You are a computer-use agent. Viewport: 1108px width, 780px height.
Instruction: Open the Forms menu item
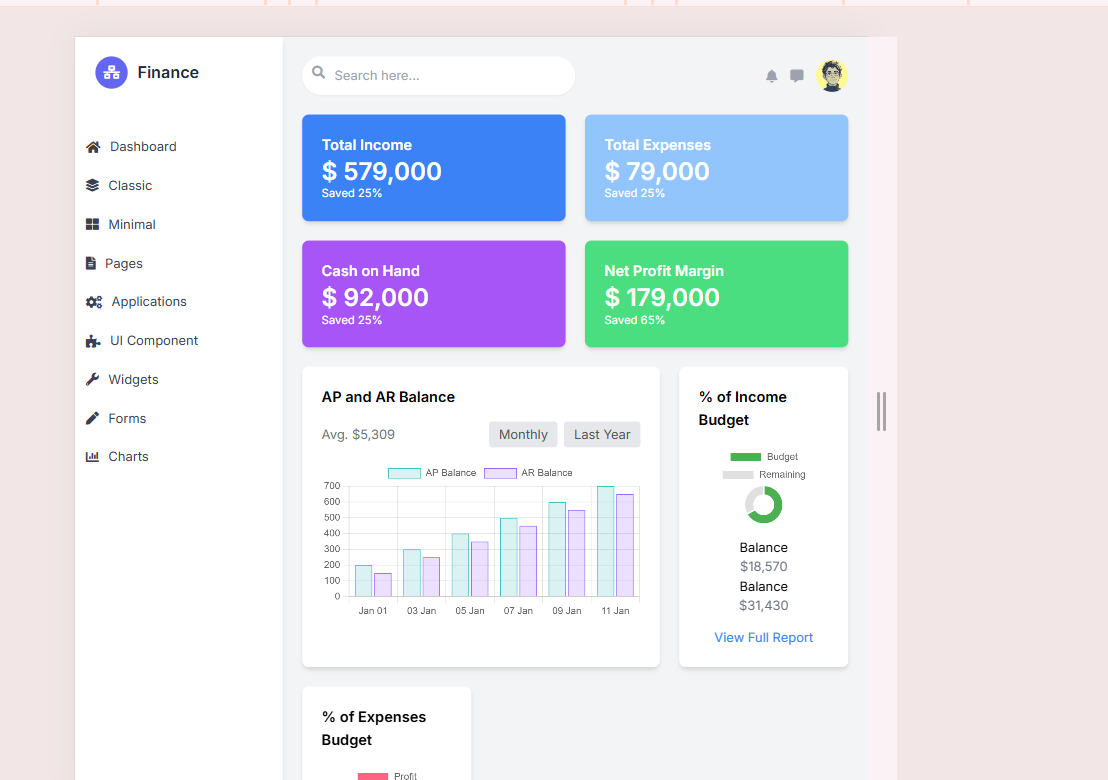(x=127, y=419)
